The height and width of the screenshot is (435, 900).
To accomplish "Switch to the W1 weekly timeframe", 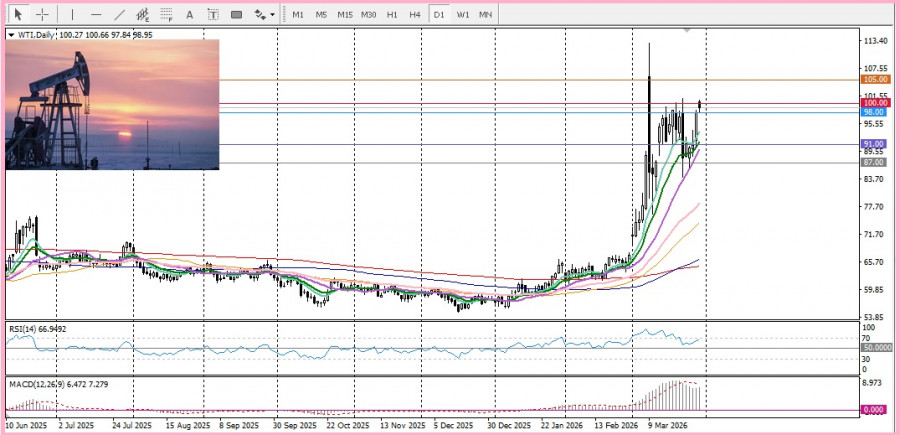I will coord(463,15).
